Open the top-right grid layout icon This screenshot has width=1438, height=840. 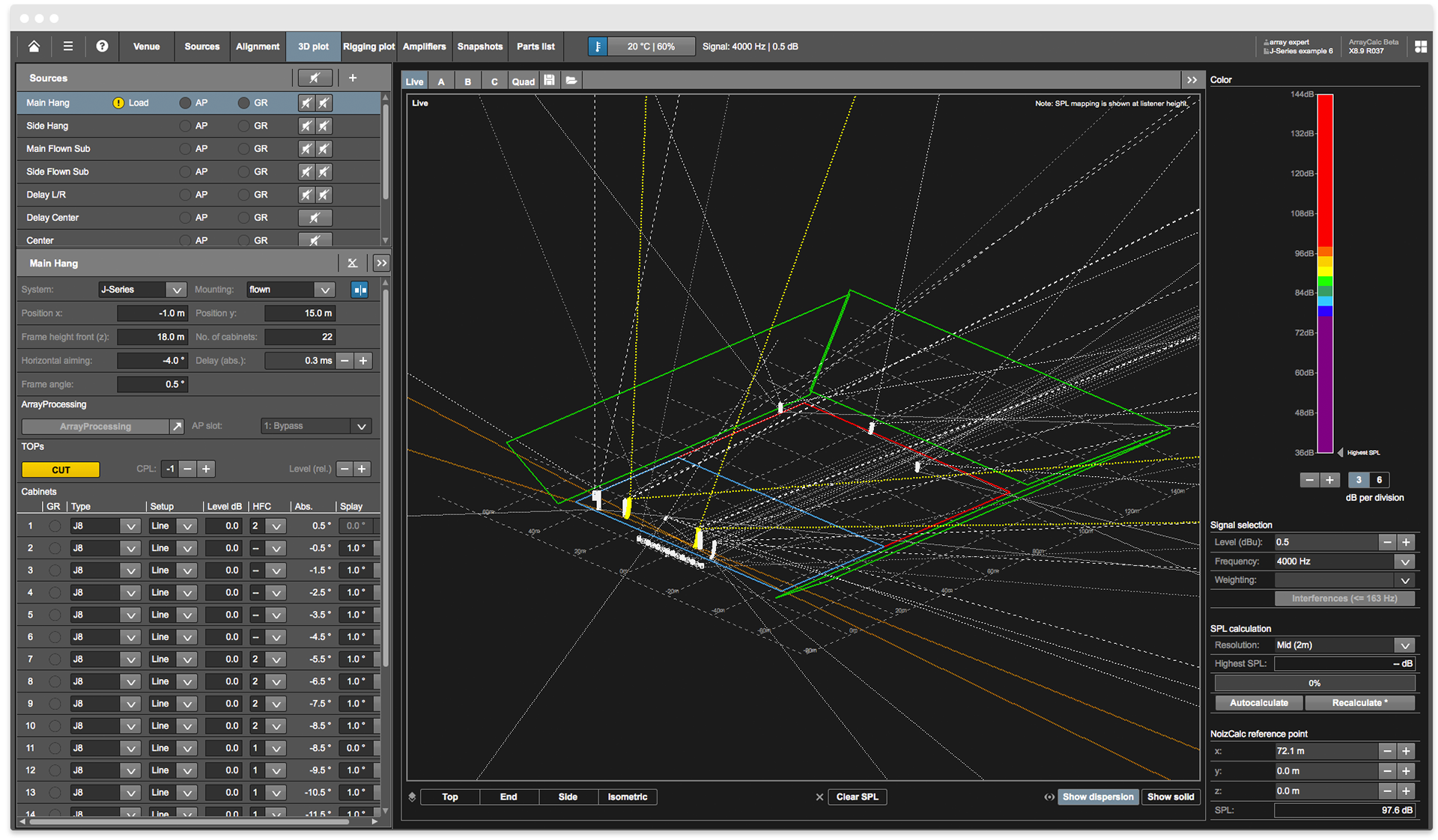click(x=1420, y=46)
